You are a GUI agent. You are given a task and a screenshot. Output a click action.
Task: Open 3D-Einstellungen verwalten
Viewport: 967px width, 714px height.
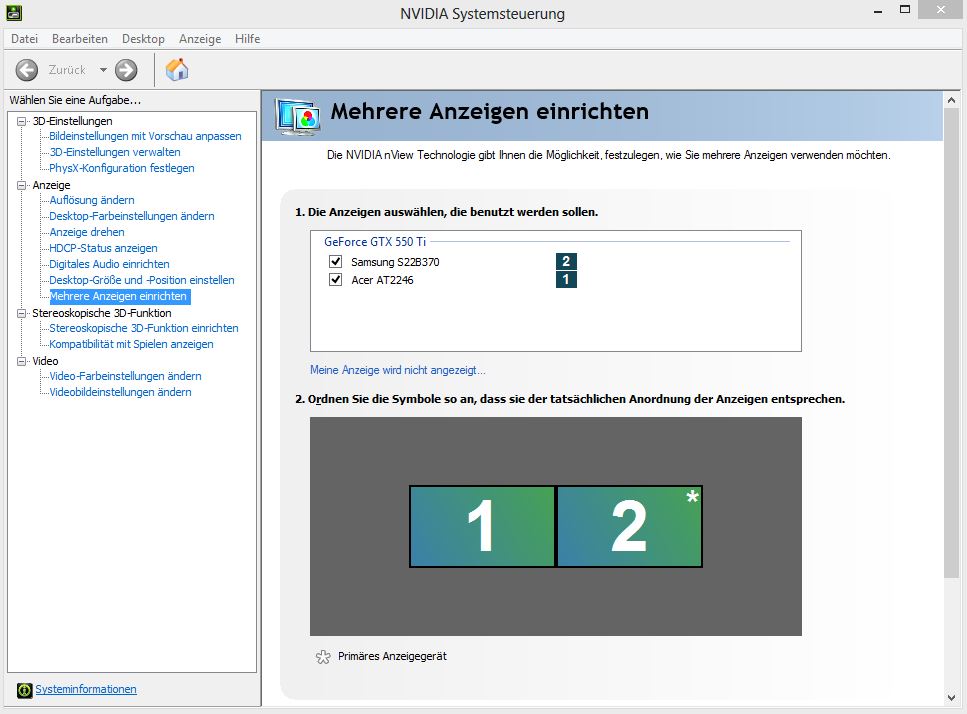point(115,152)
